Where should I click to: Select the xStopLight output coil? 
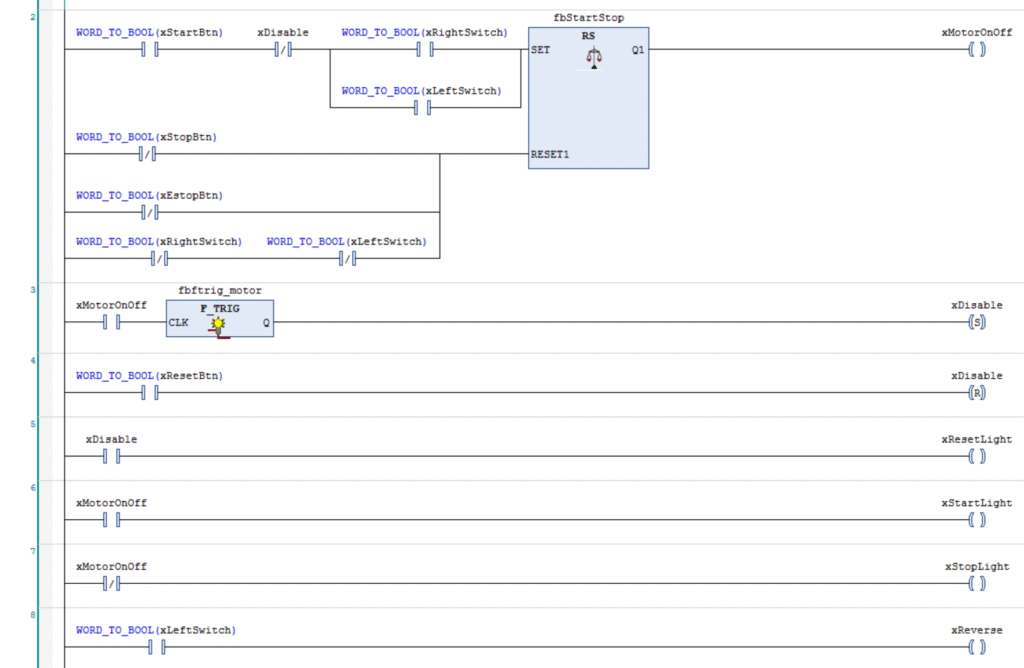976,583
